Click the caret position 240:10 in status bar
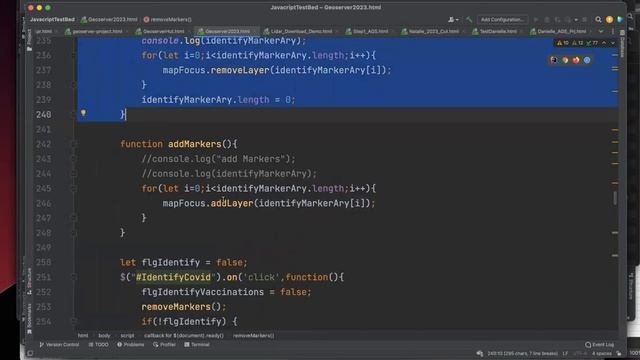This screenshot has height=360, width=640. [x=522, y=353]
